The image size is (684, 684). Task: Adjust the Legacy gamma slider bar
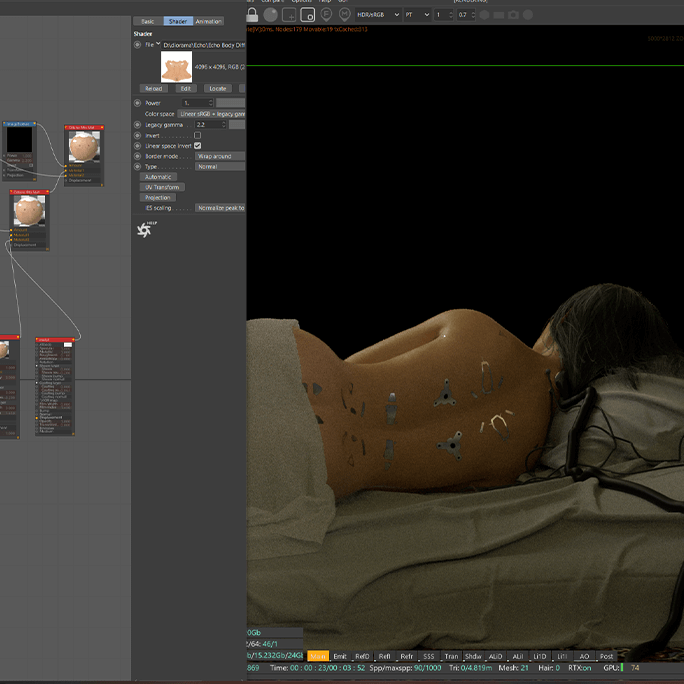pyautogui.click(x=237, y=125)
